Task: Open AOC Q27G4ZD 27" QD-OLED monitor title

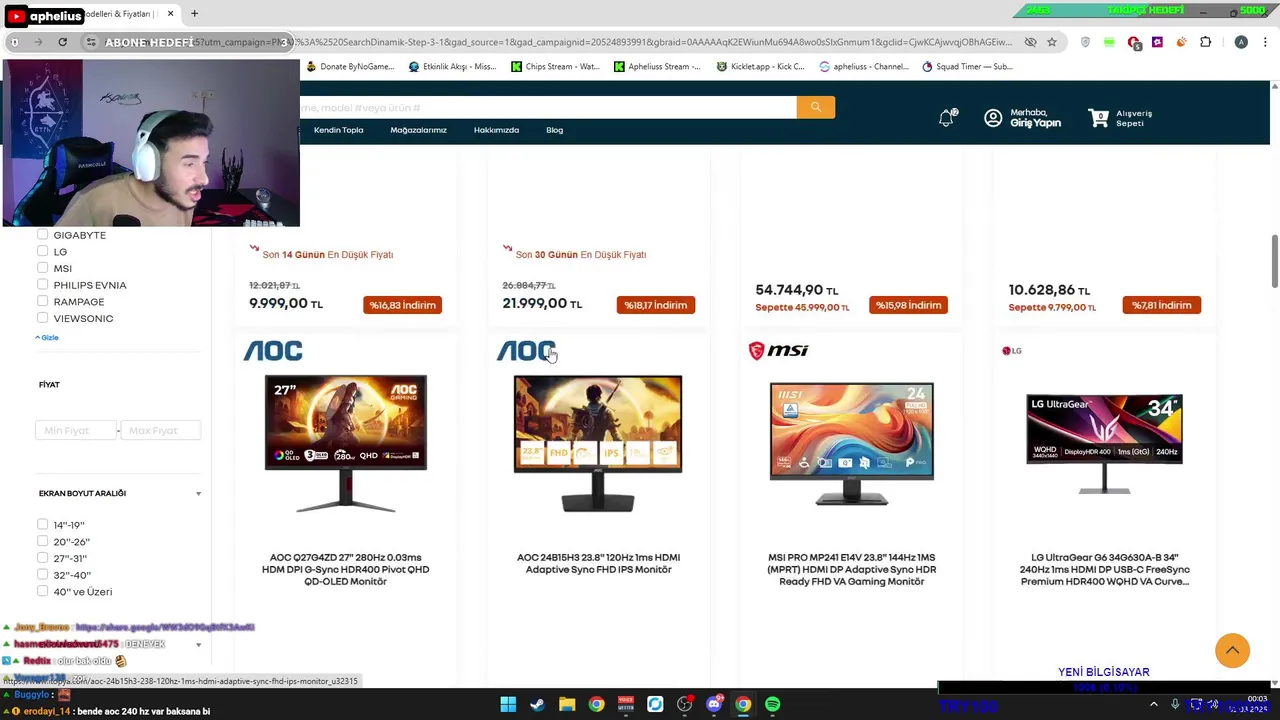Action: [345, 569]
